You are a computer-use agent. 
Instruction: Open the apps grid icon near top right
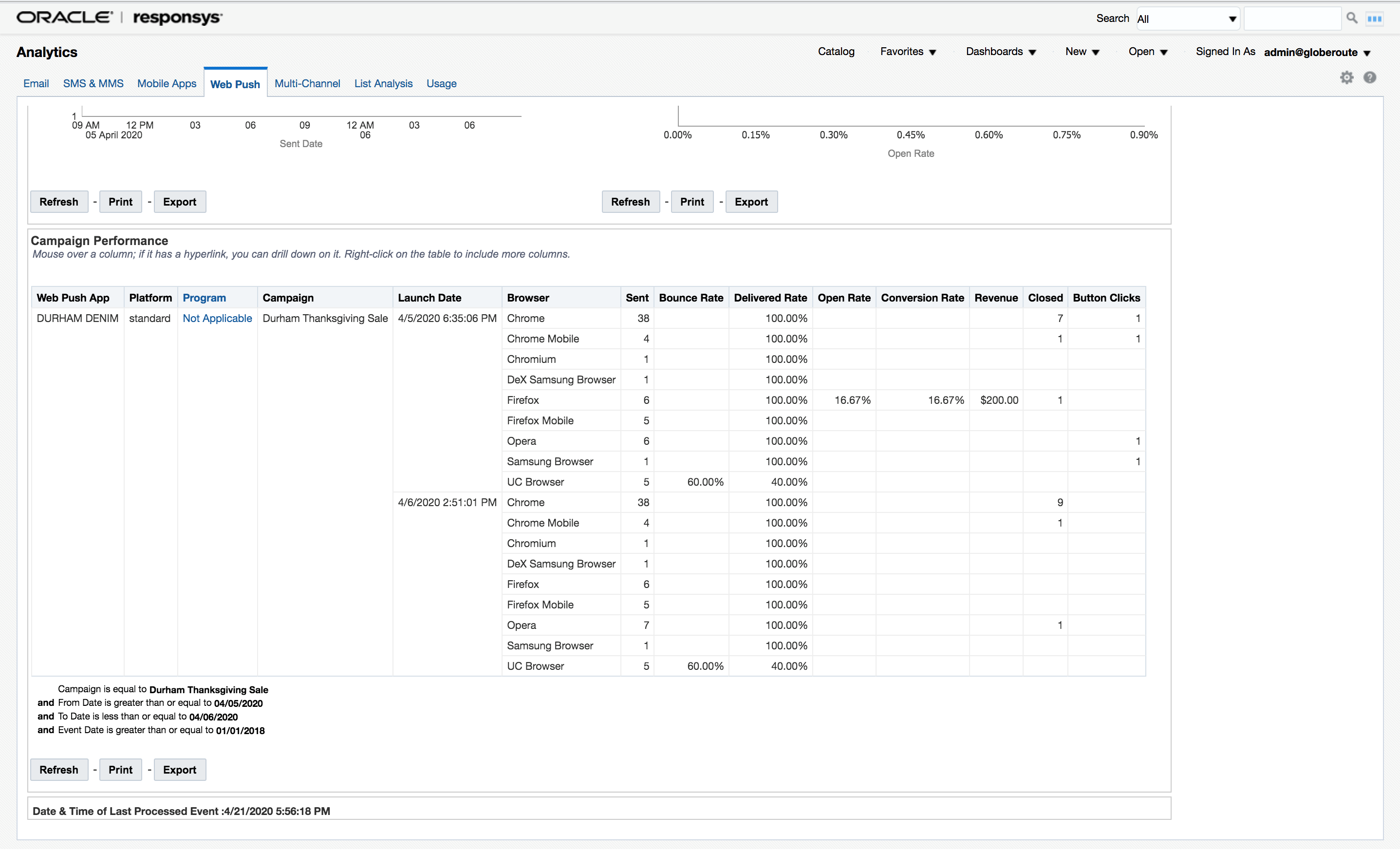tap(1376, 18)
